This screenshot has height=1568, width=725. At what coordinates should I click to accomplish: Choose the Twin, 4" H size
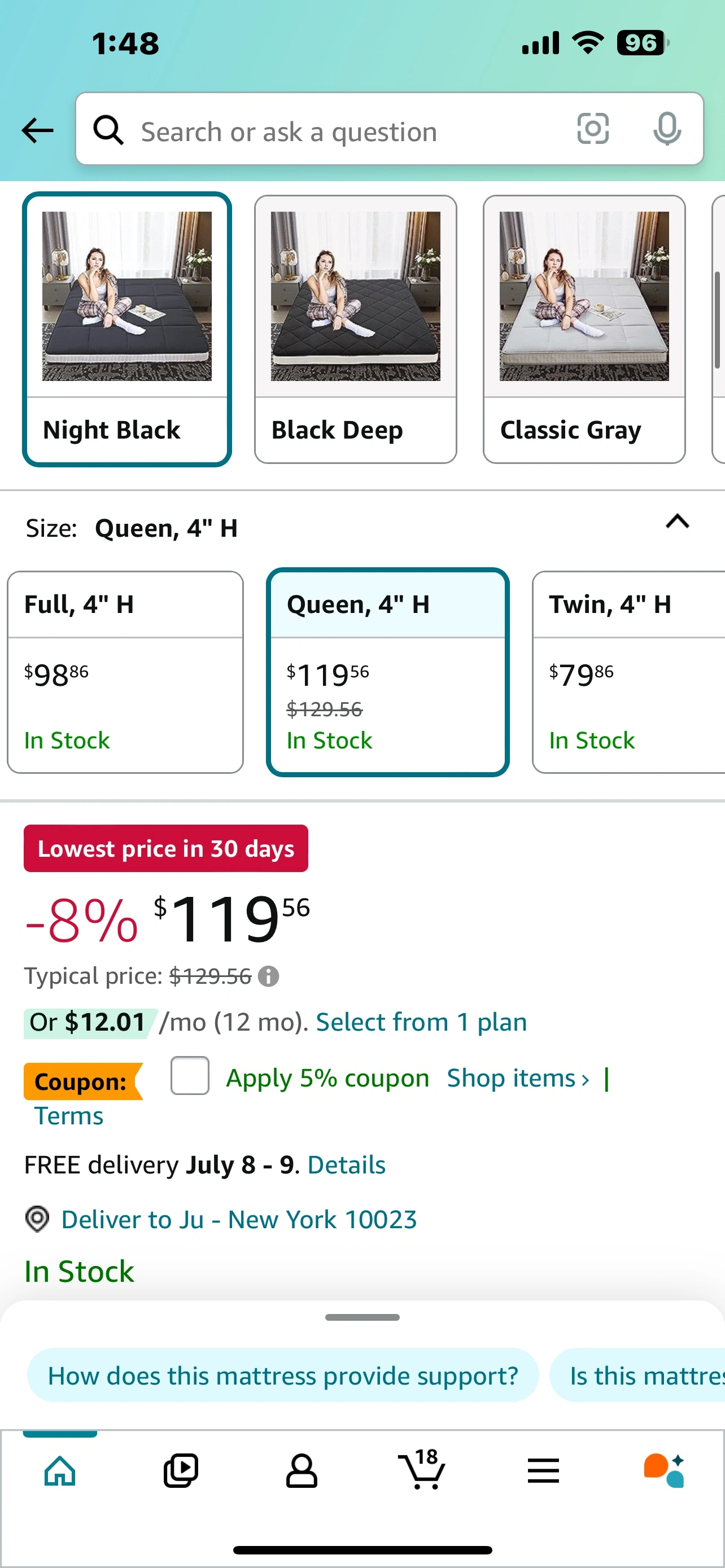(628, 672)
